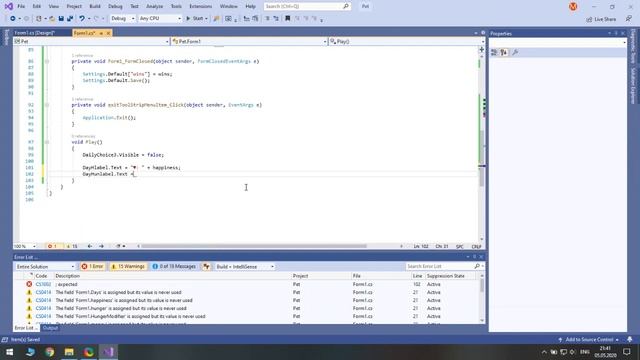Toggle the 15 Warnings filter button

128,267
